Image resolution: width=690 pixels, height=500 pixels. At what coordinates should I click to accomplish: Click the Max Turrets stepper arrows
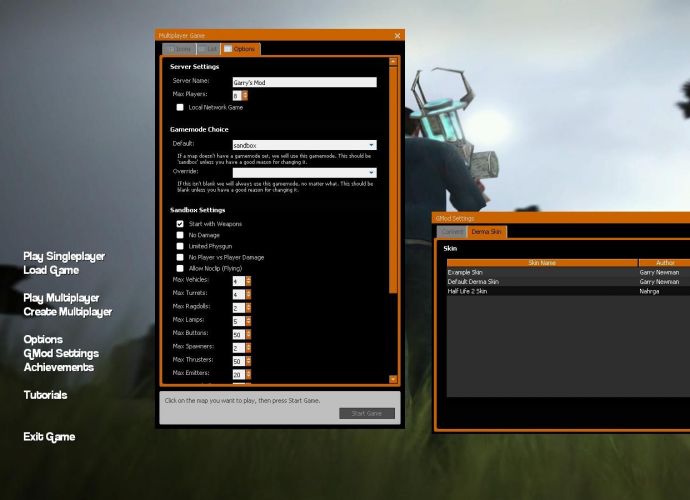[248, 294]
